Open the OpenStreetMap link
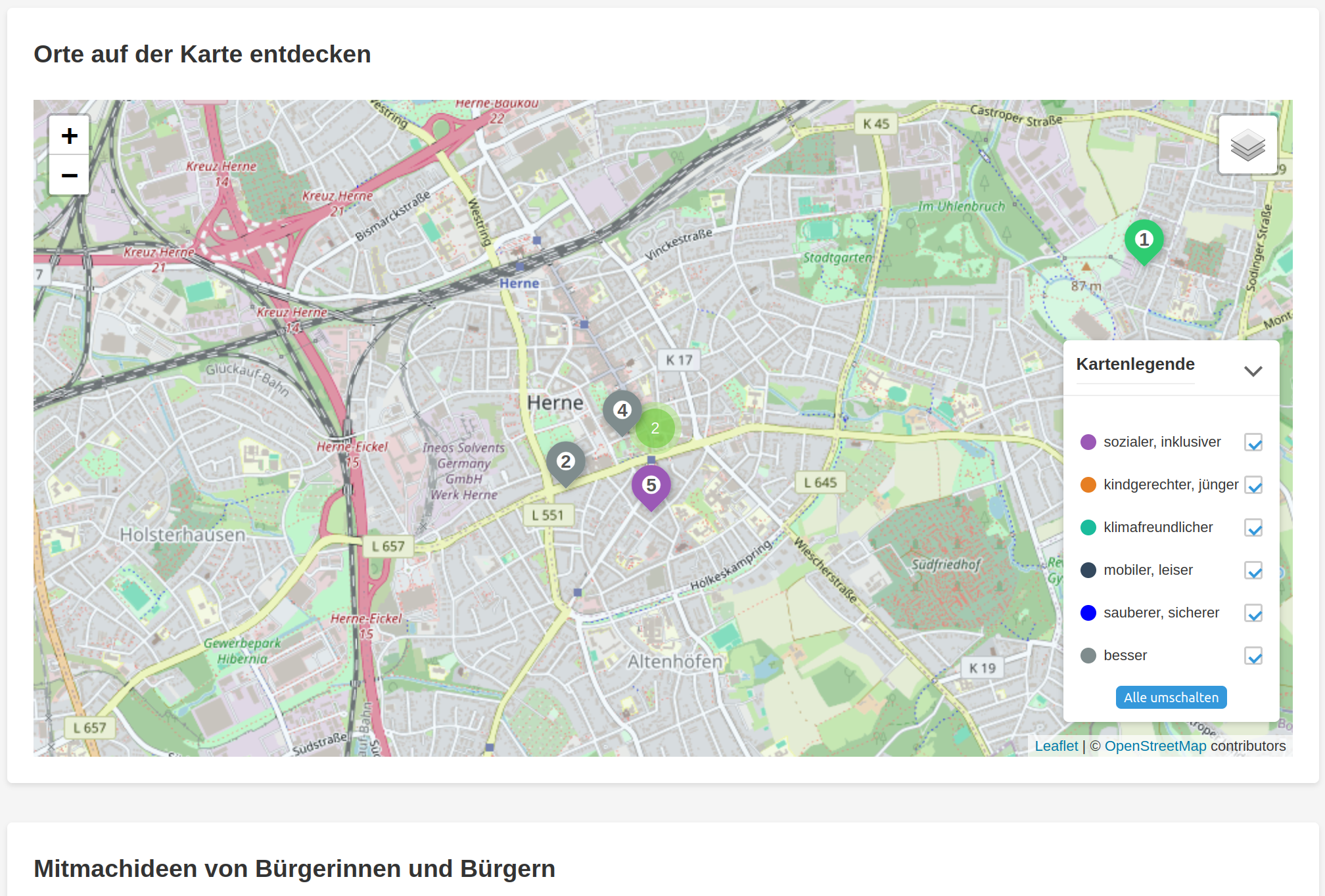This screenshot has height=896, width=1325. coord(1155,746)
